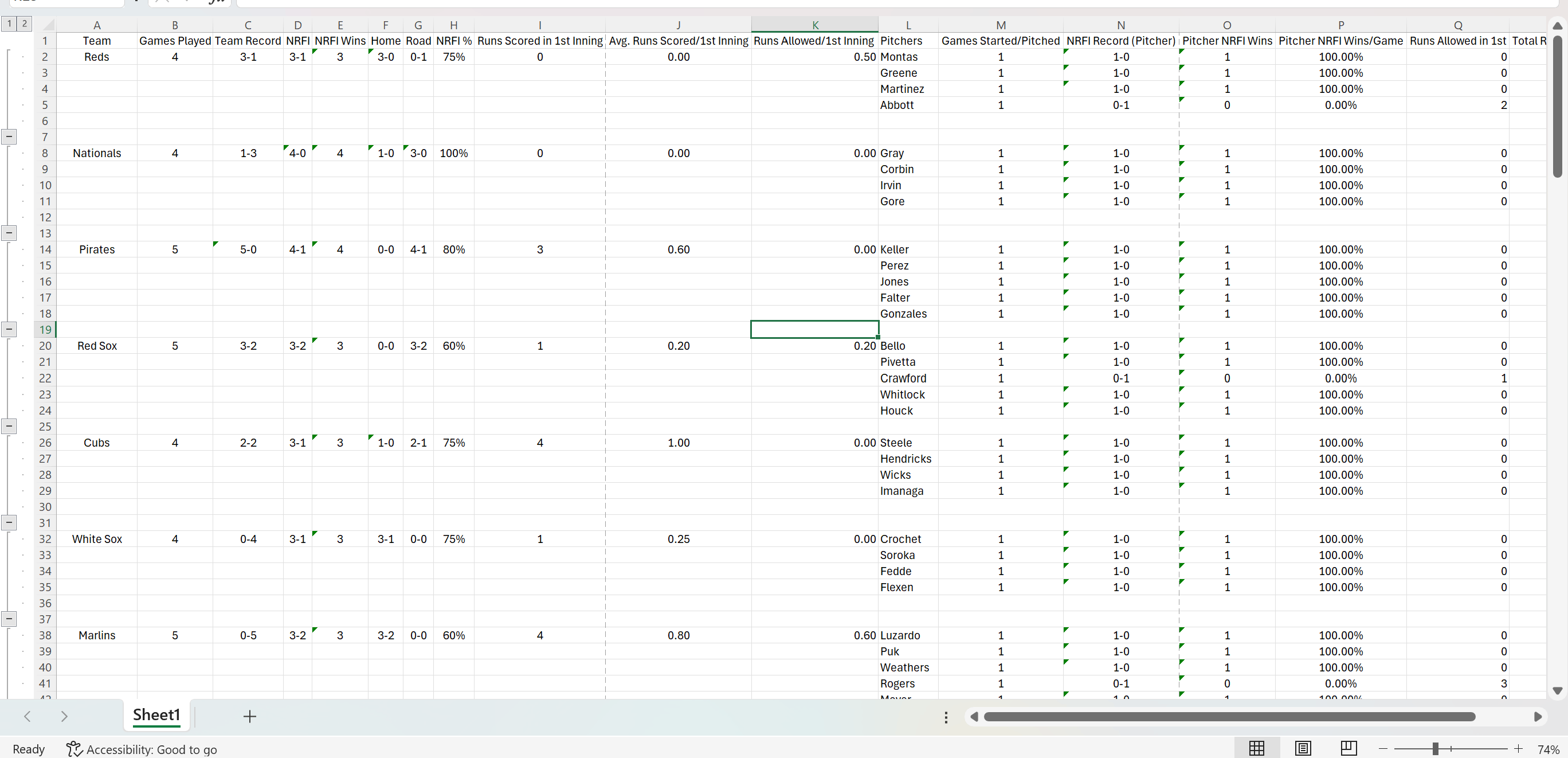
Task: Collapse the Reds outline group
Action: [x=9, y=136]
